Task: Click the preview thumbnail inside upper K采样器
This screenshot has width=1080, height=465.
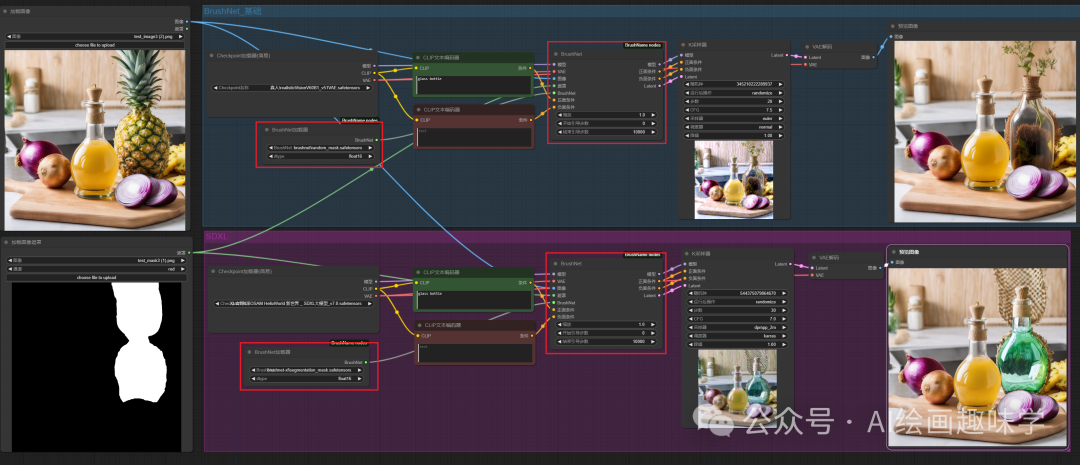Action: point(734,179)
